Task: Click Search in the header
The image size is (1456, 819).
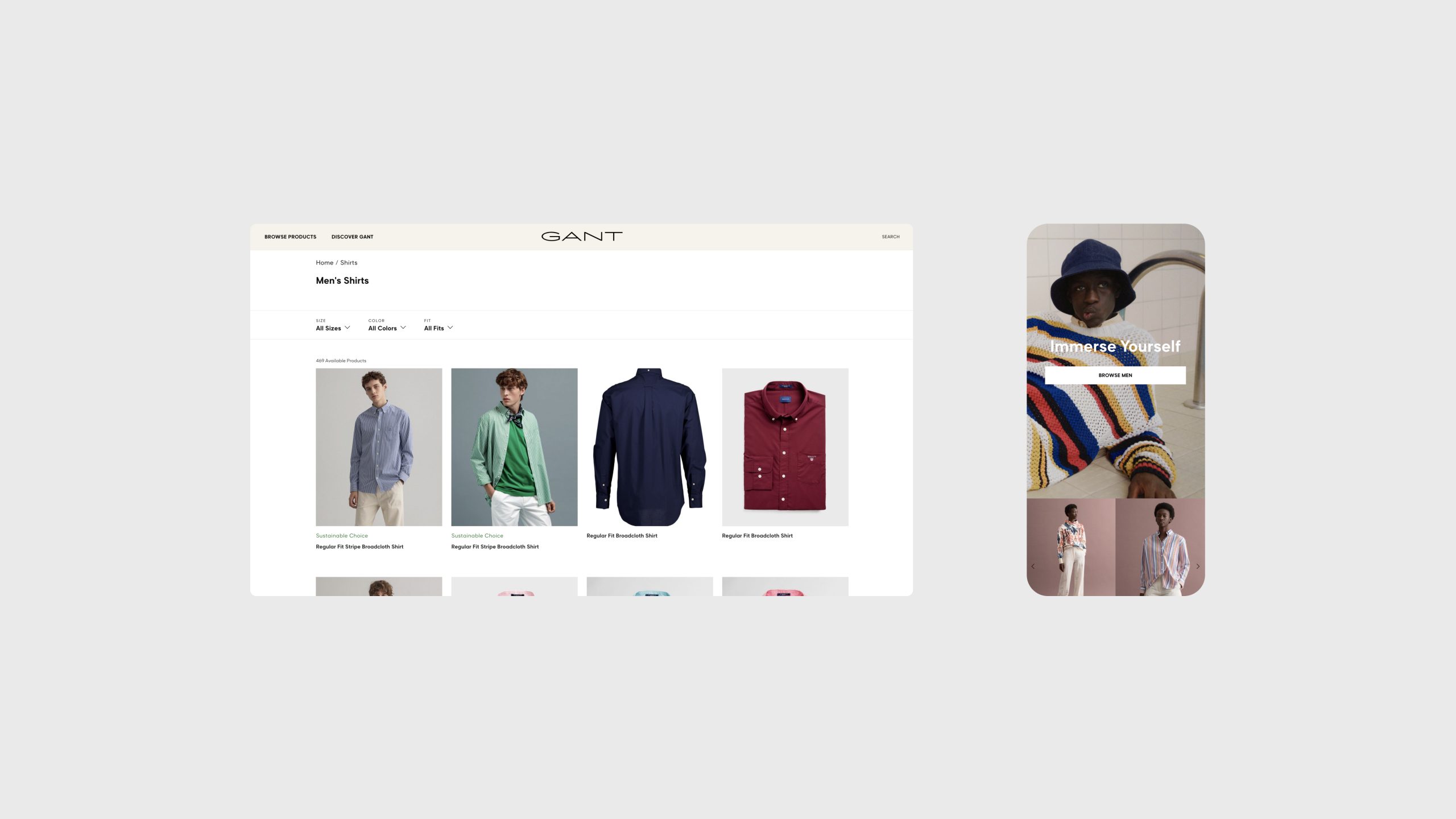Action: 891,237
